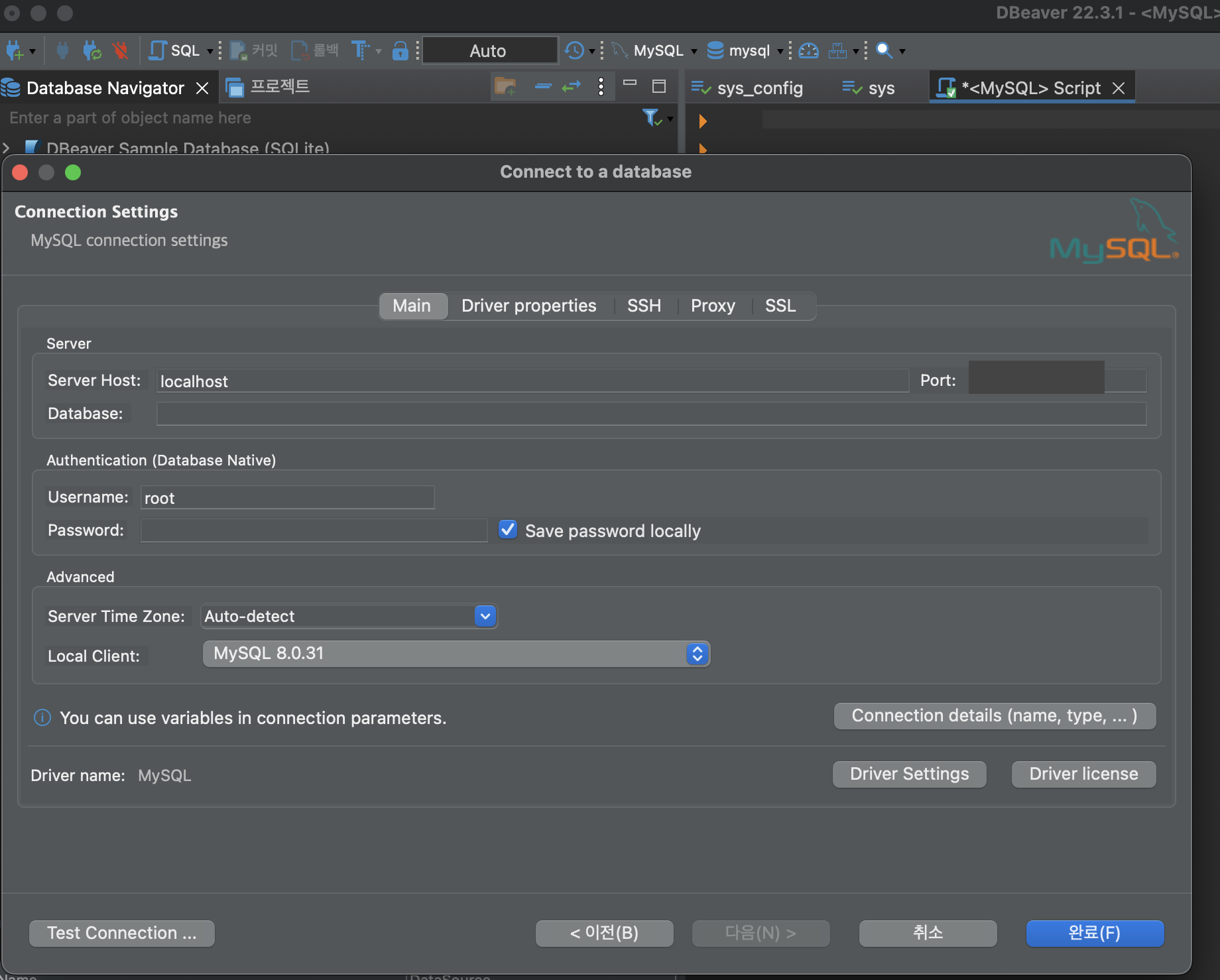Click the 이전(B) back button
This screenshot has width=1220, height=980.
(x=604, y=934)
